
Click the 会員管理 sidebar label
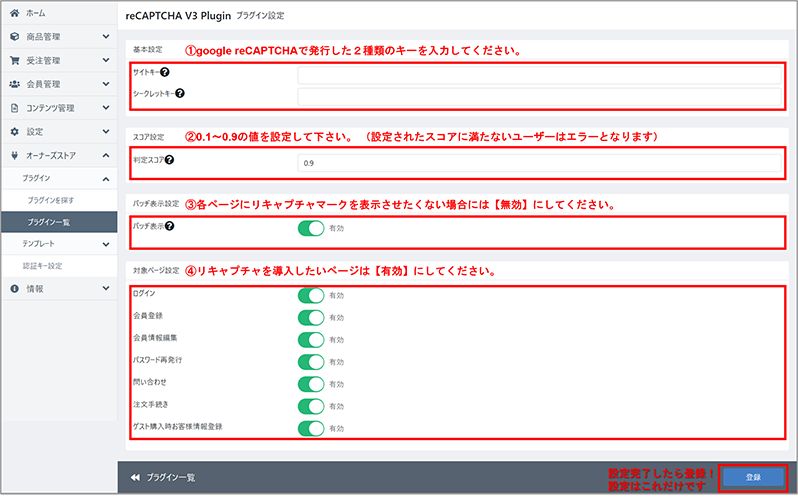tap(43, 84)
